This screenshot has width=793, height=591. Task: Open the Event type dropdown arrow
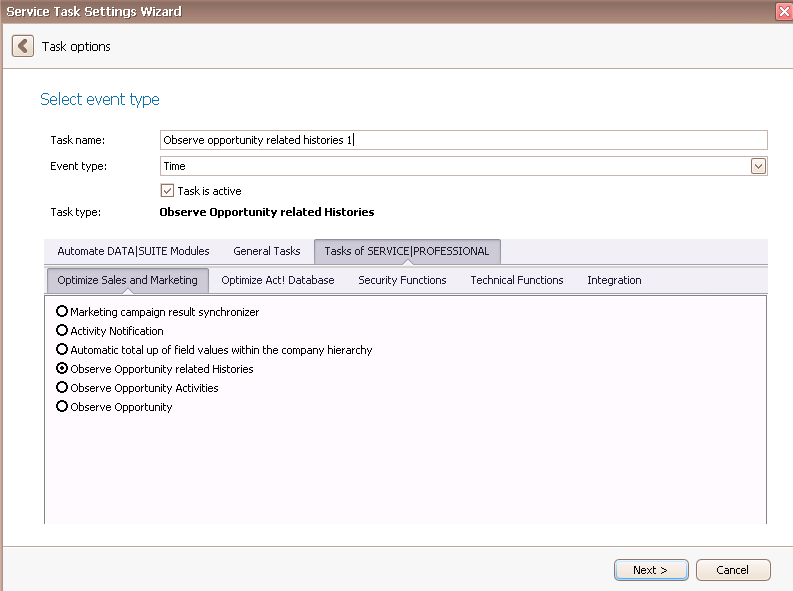coord(758,166)
